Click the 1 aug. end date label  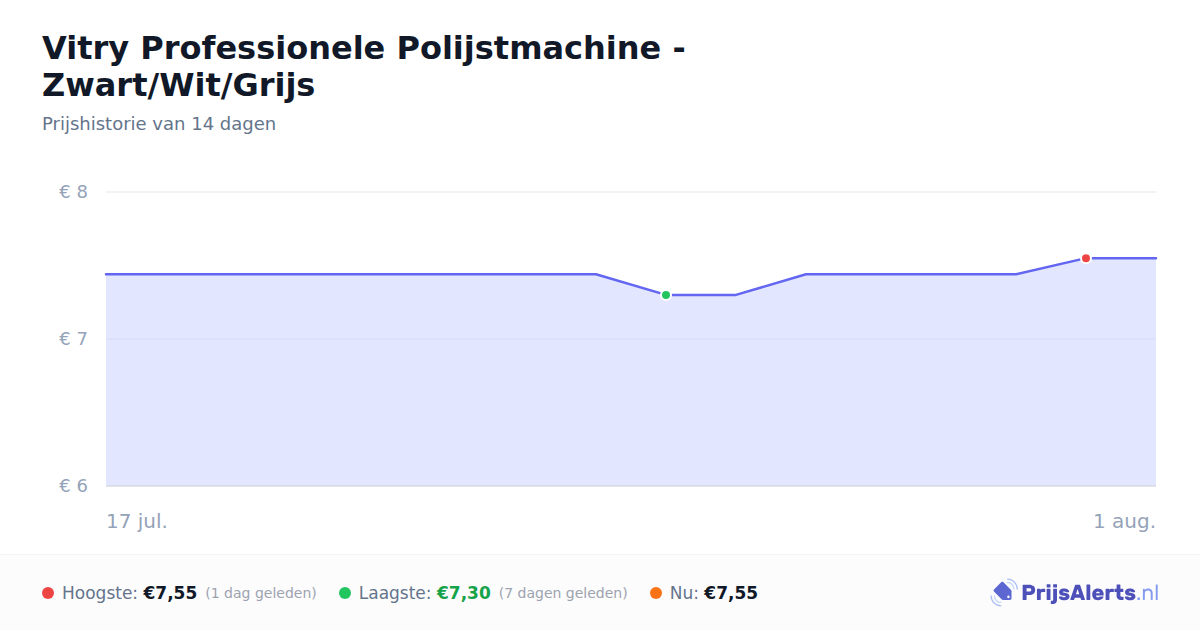pyautogui.click(x=1125, y=521)
